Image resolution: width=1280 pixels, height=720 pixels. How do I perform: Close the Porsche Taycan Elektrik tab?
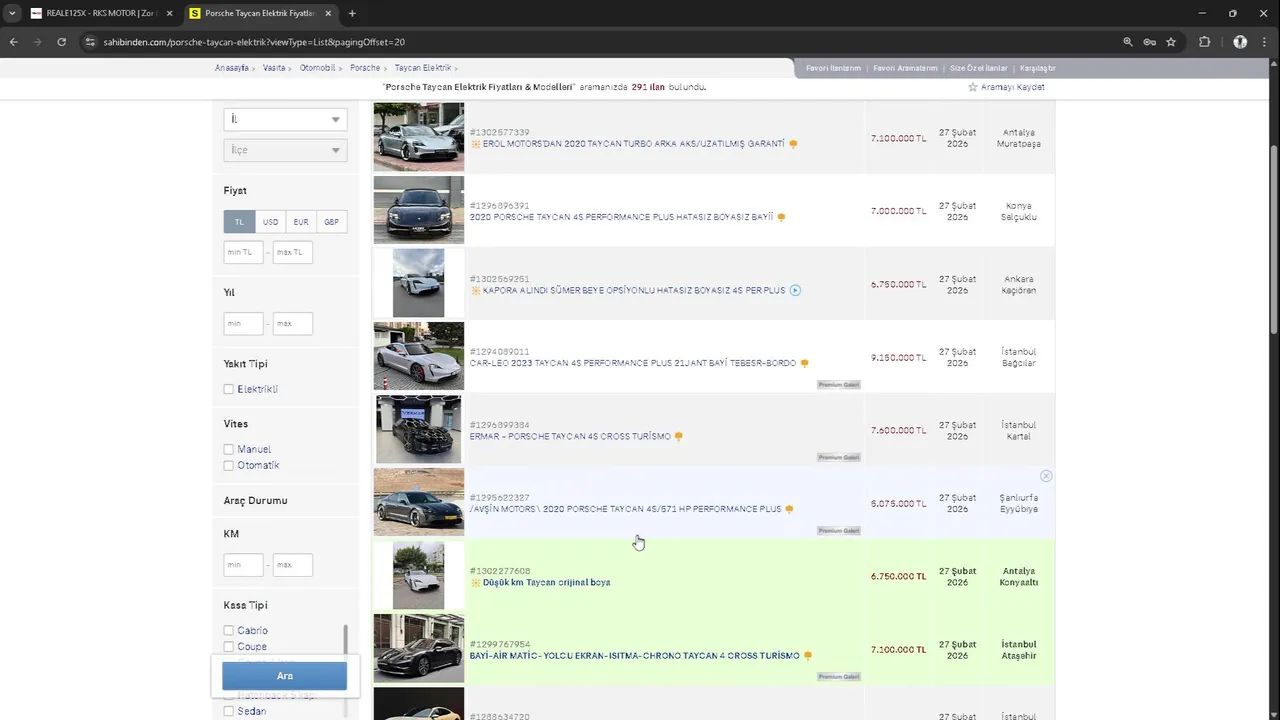tap(328, 13)
